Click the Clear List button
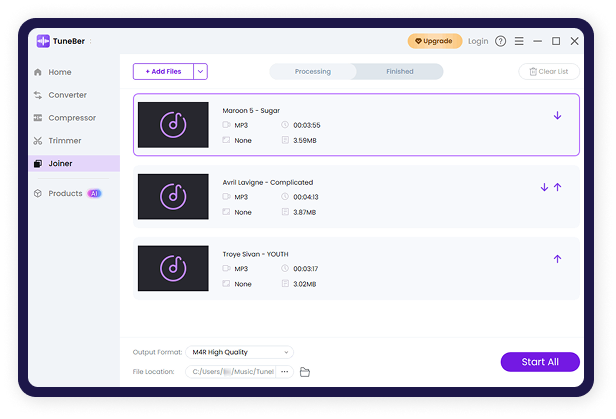The width and height of the screenshot is (616, 419). click(x=549, y=71)
